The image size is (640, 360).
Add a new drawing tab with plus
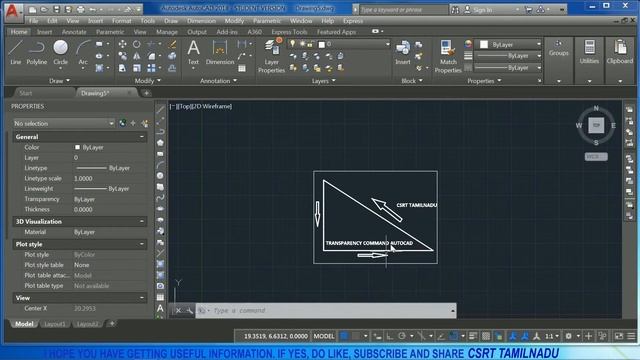tap(147, 93)
